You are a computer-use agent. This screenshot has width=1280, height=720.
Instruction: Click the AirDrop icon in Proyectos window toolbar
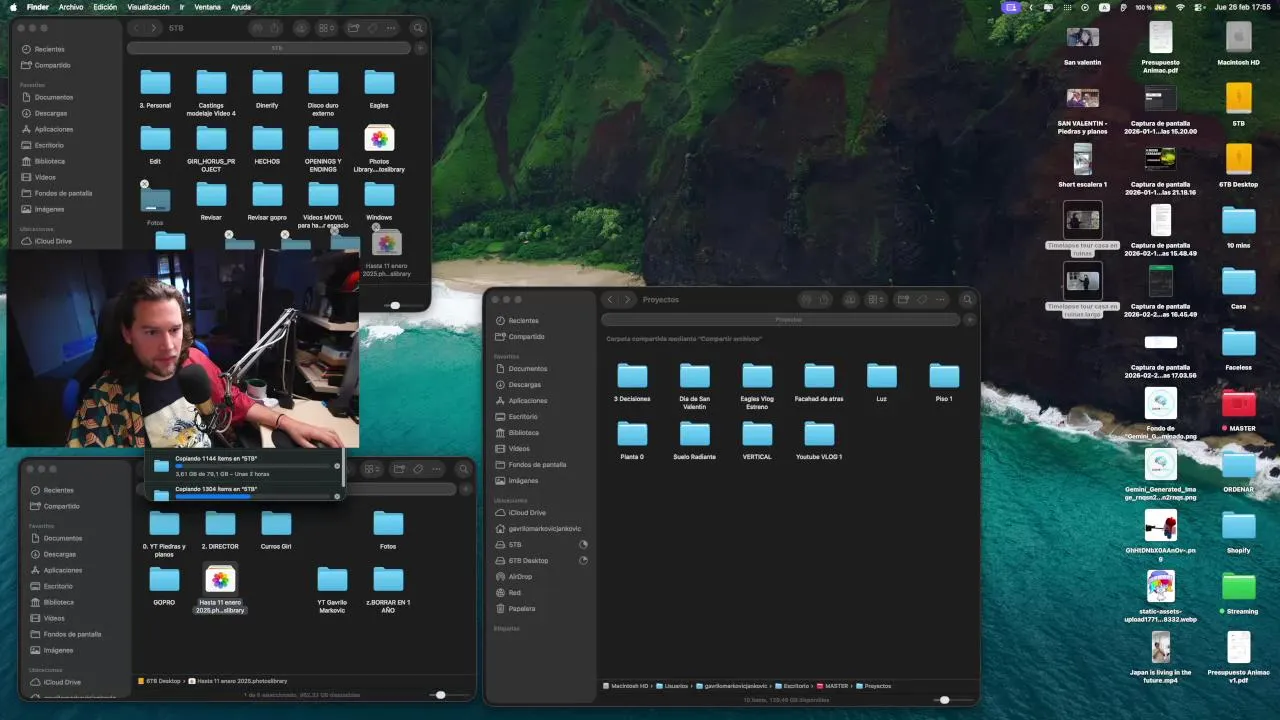pos(805,299)
